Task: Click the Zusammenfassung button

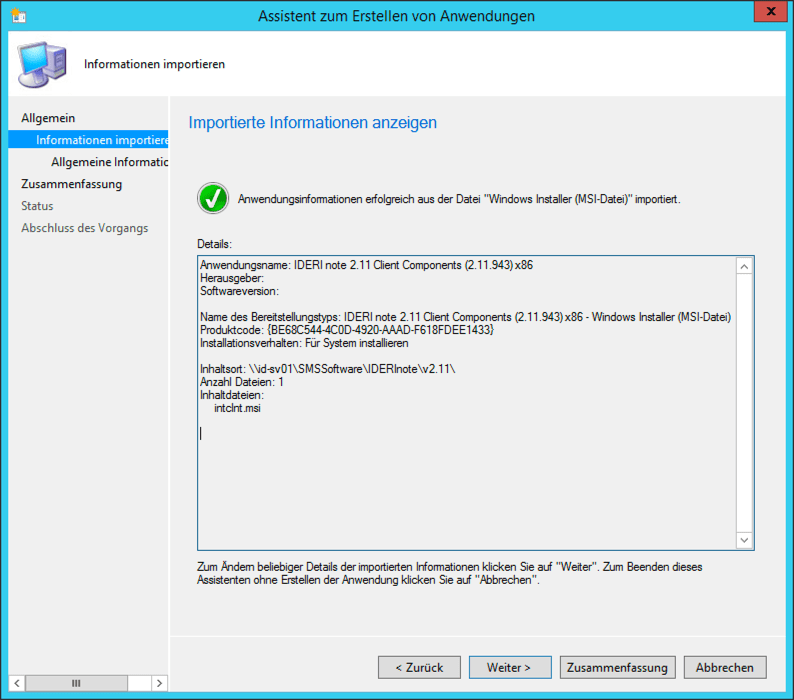Action: tap(617, 668)
